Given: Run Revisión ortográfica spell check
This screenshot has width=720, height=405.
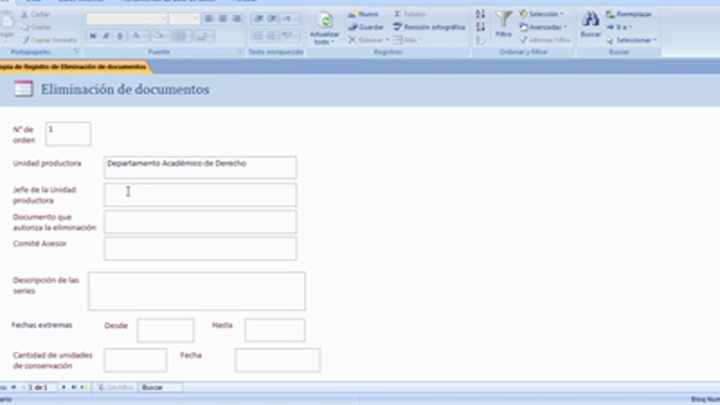Looking at the screenshot, I should pyautogui.click(x=428, y=27).
